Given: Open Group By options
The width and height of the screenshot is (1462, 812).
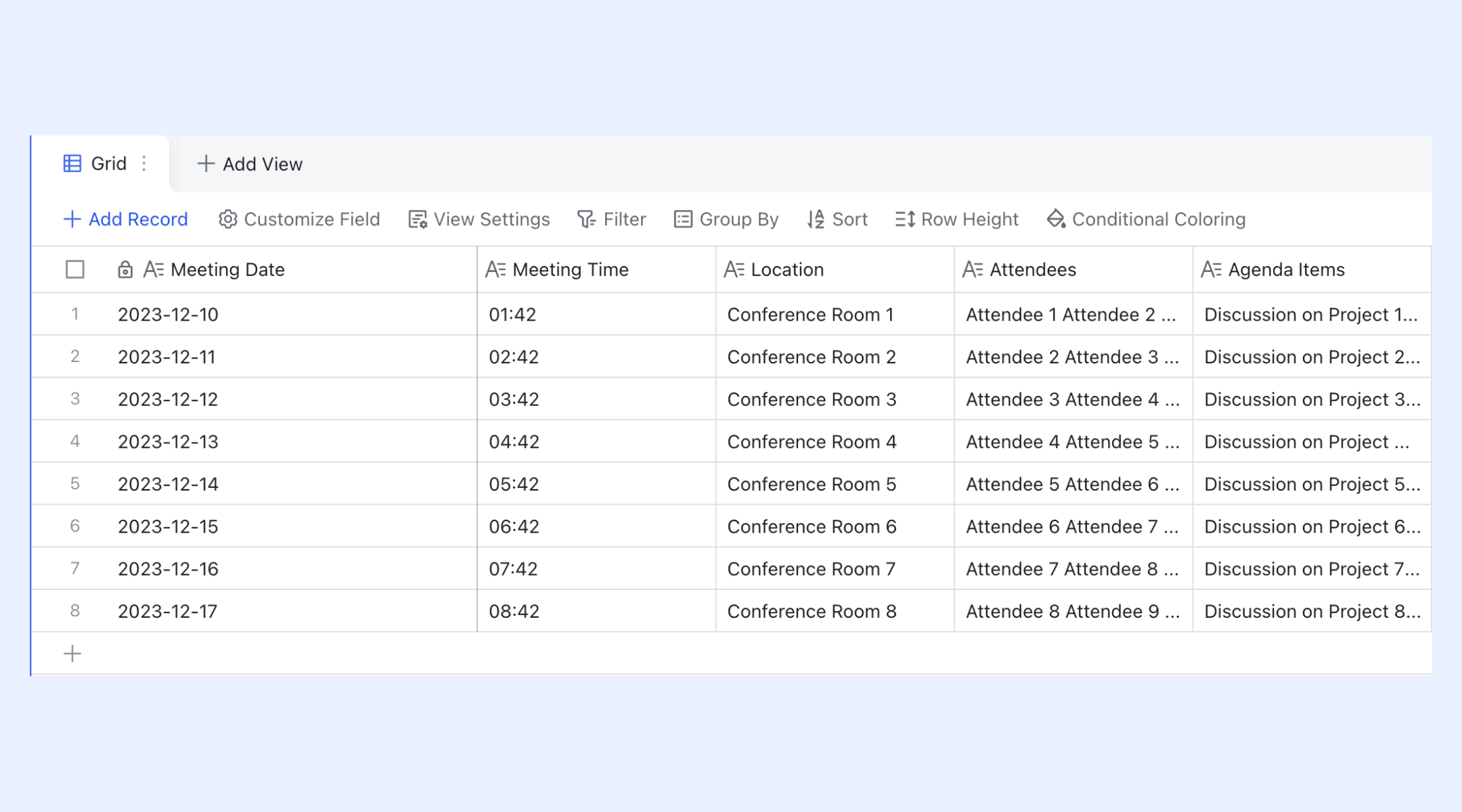Looking at the screenshot, I should (x=726, y=219).
